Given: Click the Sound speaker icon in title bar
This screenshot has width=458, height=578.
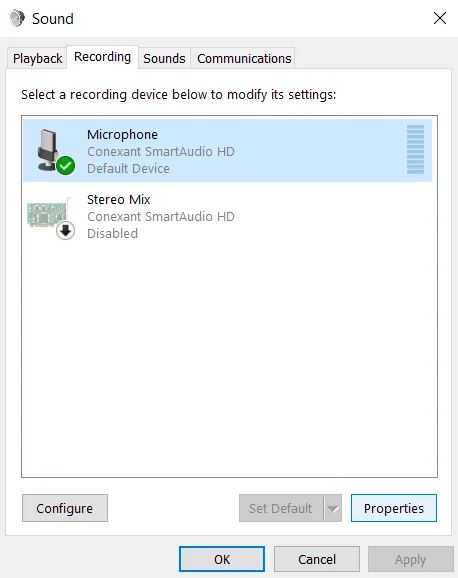Looking at the screenshot, I should (17, 18).
